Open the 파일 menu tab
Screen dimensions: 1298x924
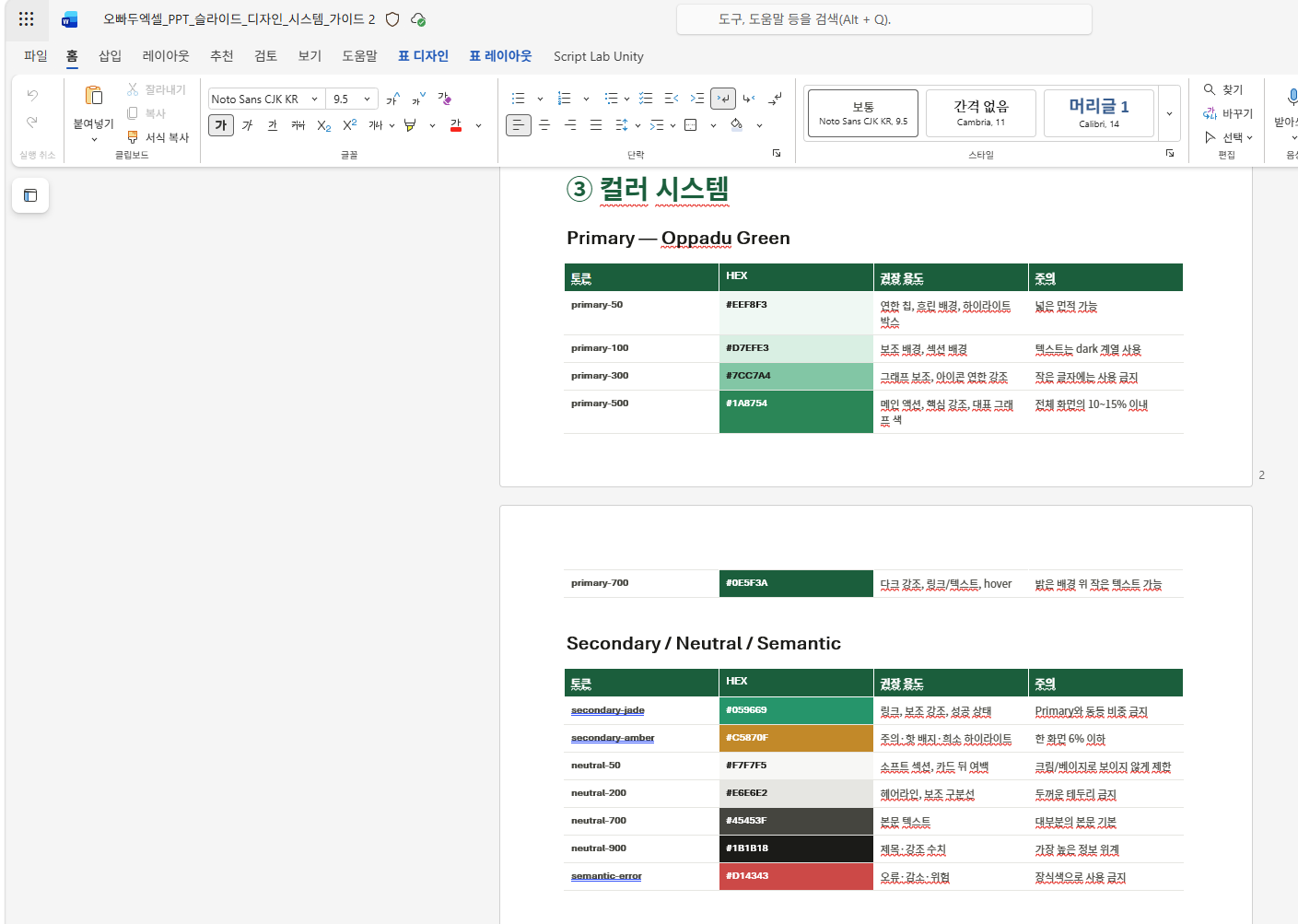pos(35,56)
